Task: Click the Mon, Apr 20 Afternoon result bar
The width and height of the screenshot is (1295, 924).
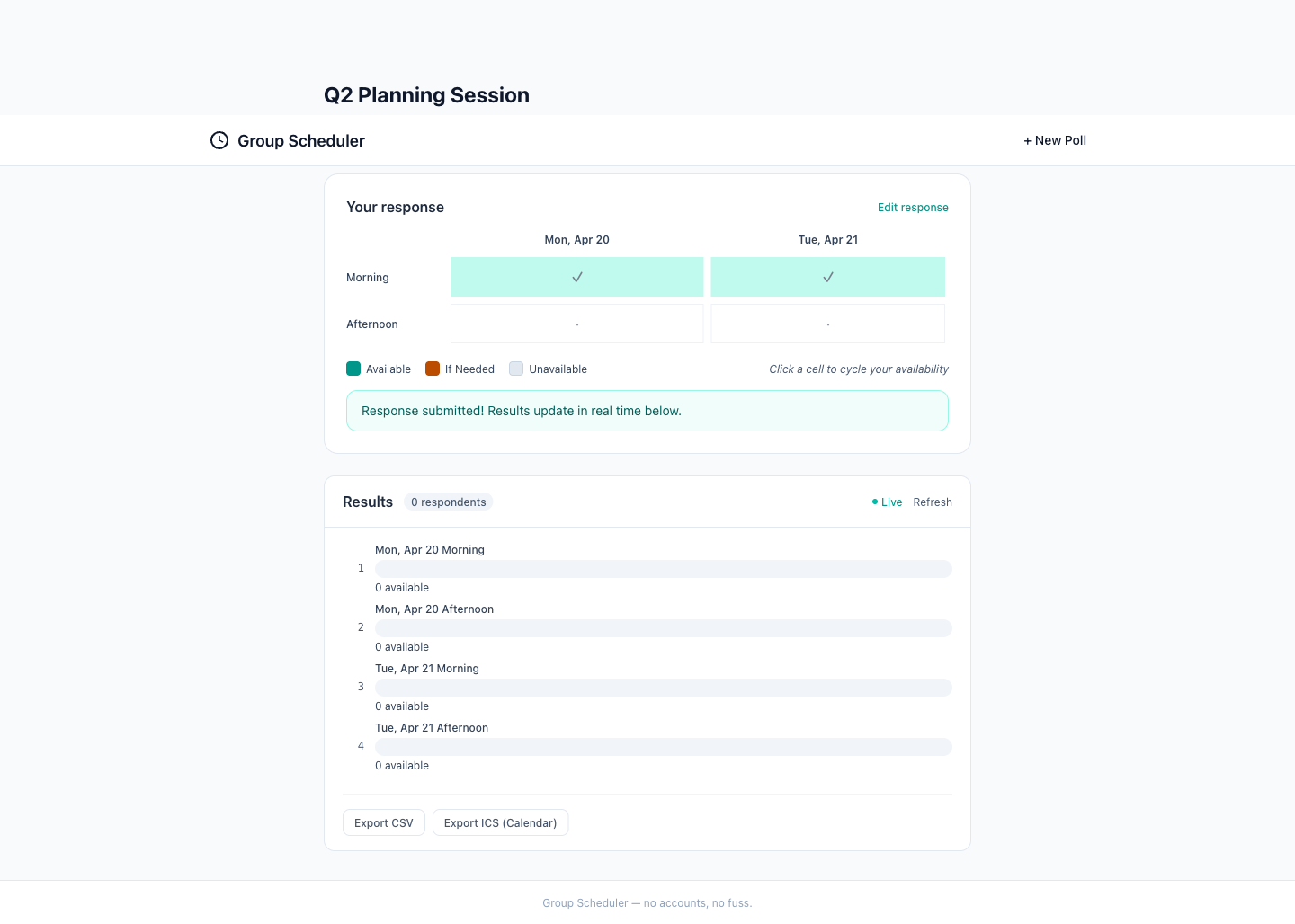Action: coord(663,628)
